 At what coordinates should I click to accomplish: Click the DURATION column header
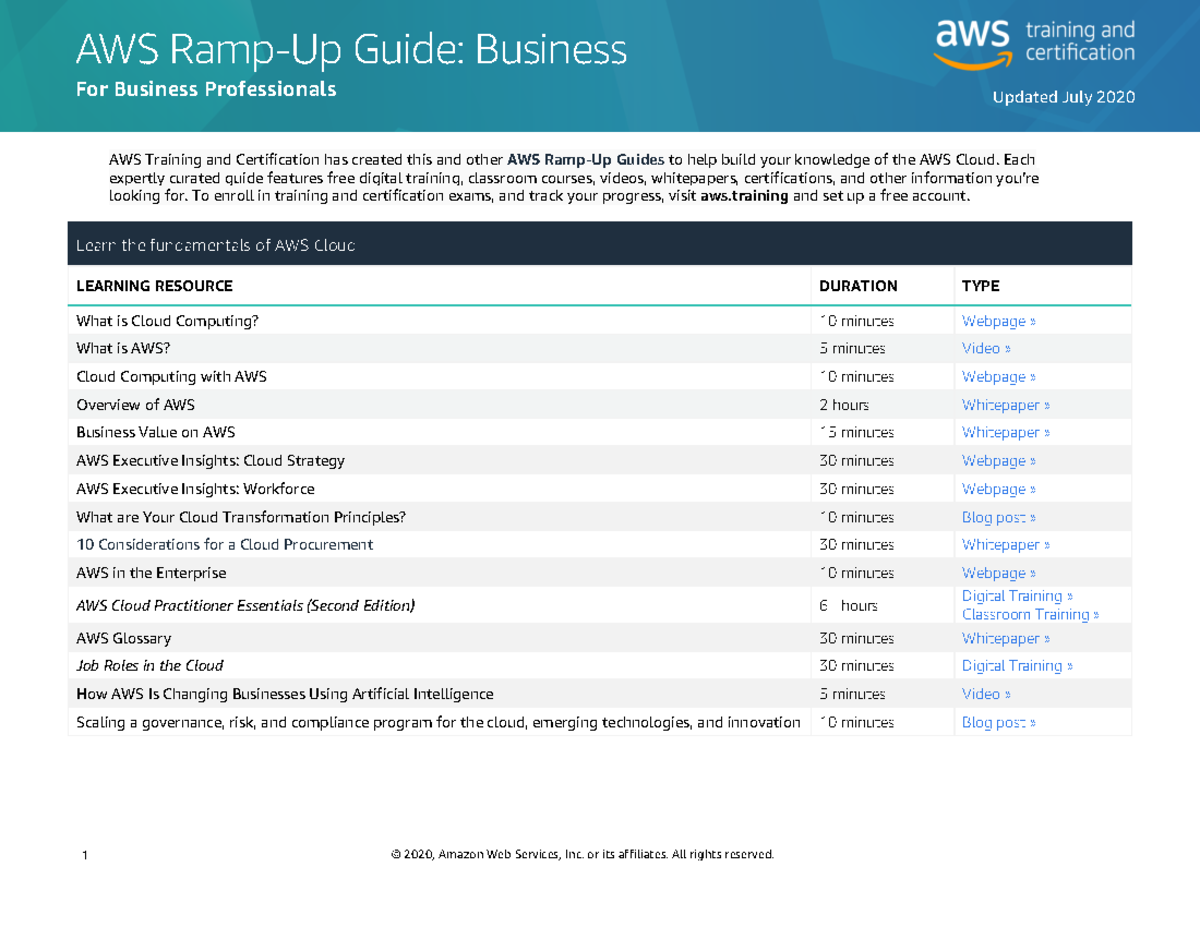(857, 285)
